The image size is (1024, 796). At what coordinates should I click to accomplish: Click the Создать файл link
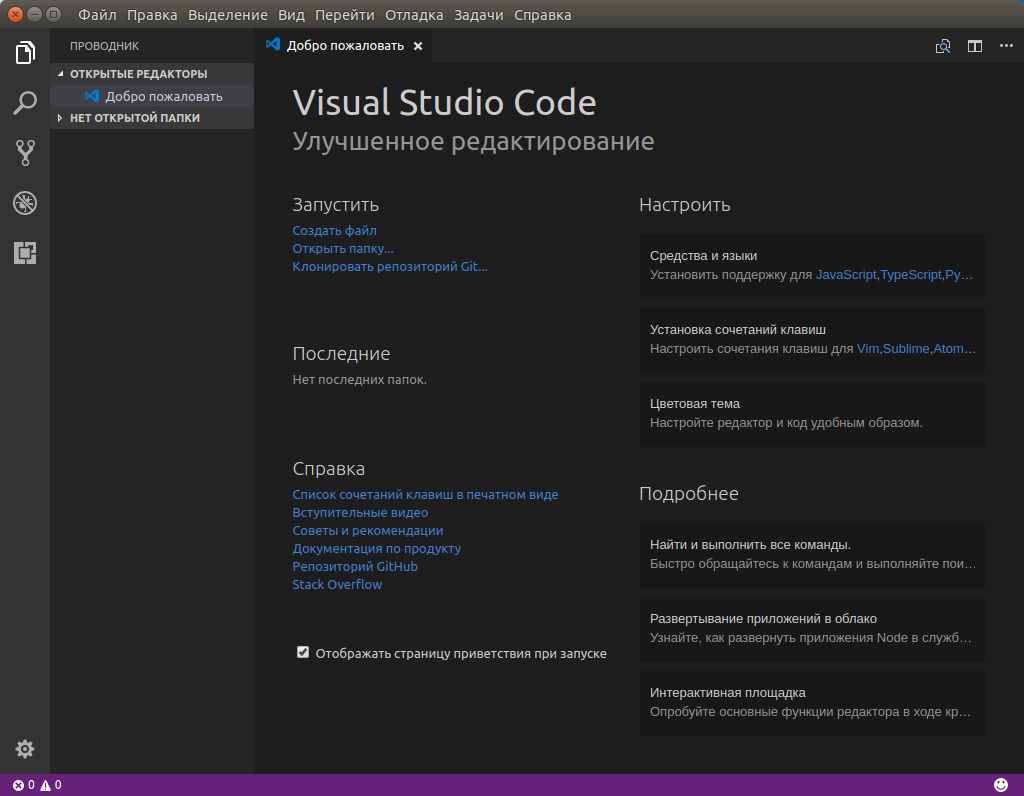click(334, 231)
